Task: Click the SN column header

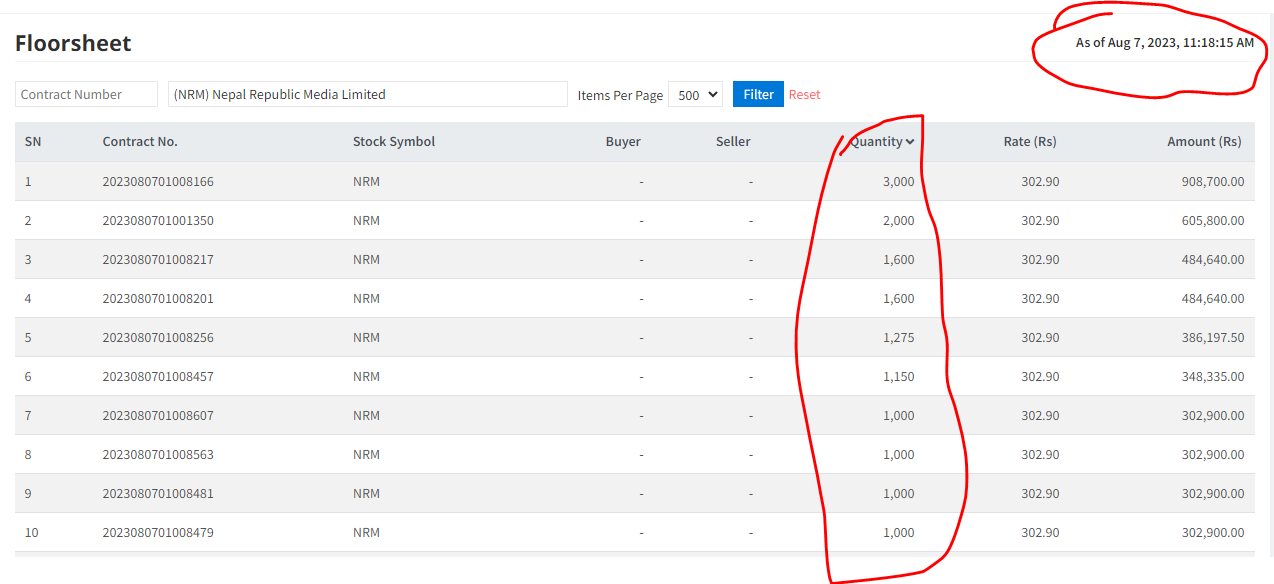Action: (33, 141)
